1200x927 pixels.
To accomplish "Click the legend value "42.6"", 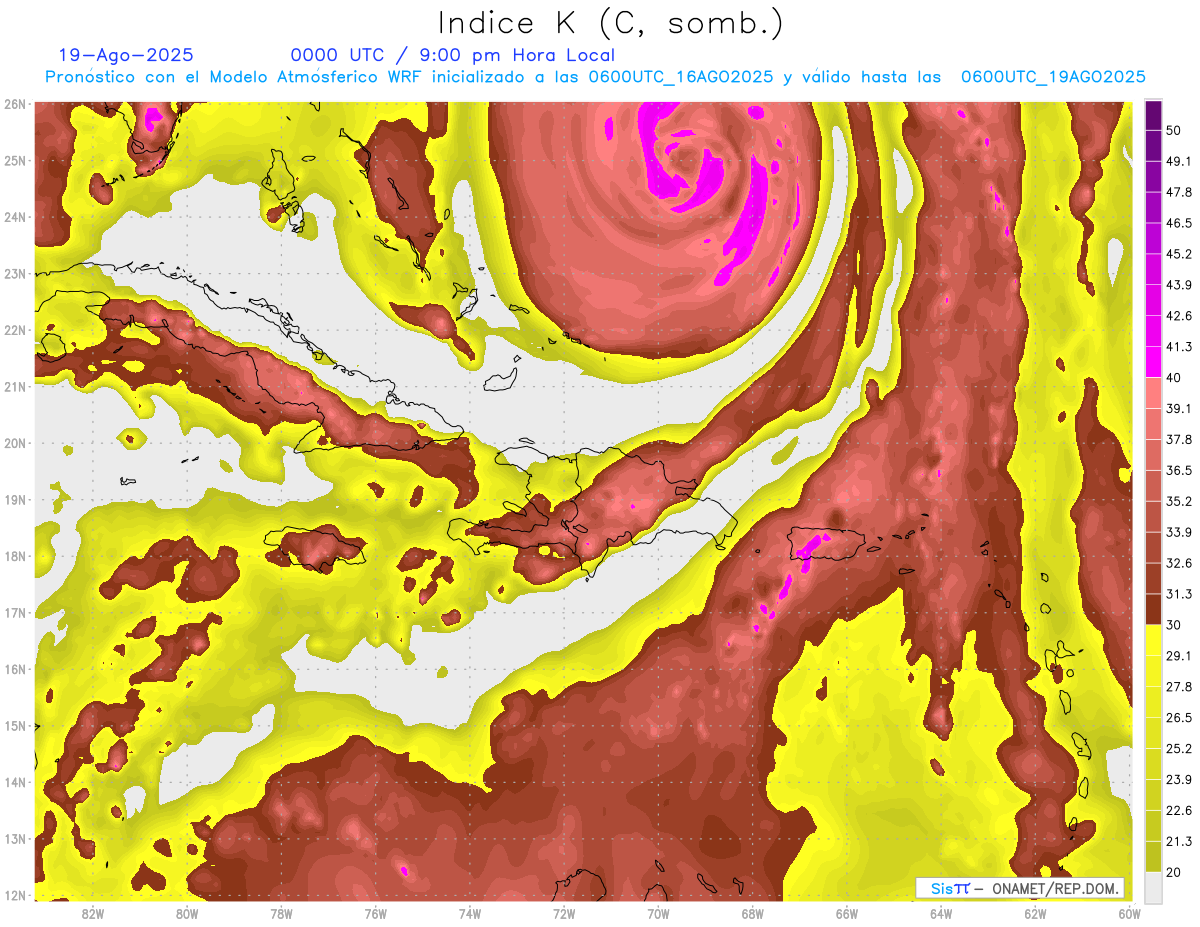I will pyautogui.click(x=1179, y=316).
